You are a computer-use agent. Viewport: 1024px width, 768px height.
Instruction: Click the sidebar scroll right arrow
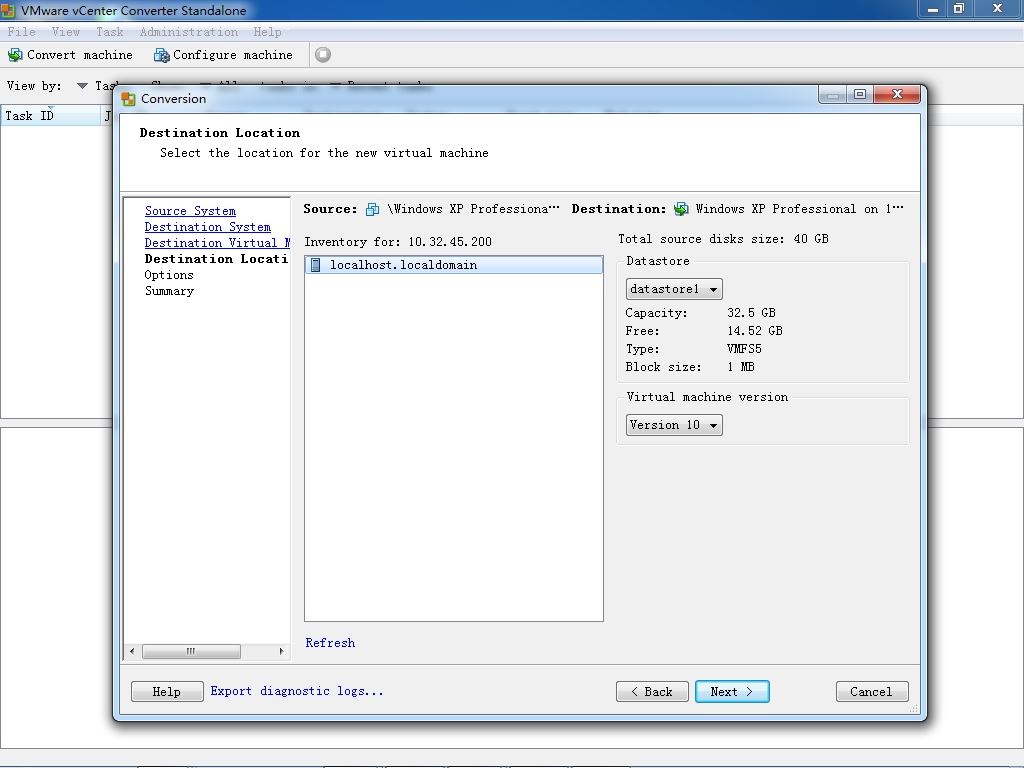[281, 651]
